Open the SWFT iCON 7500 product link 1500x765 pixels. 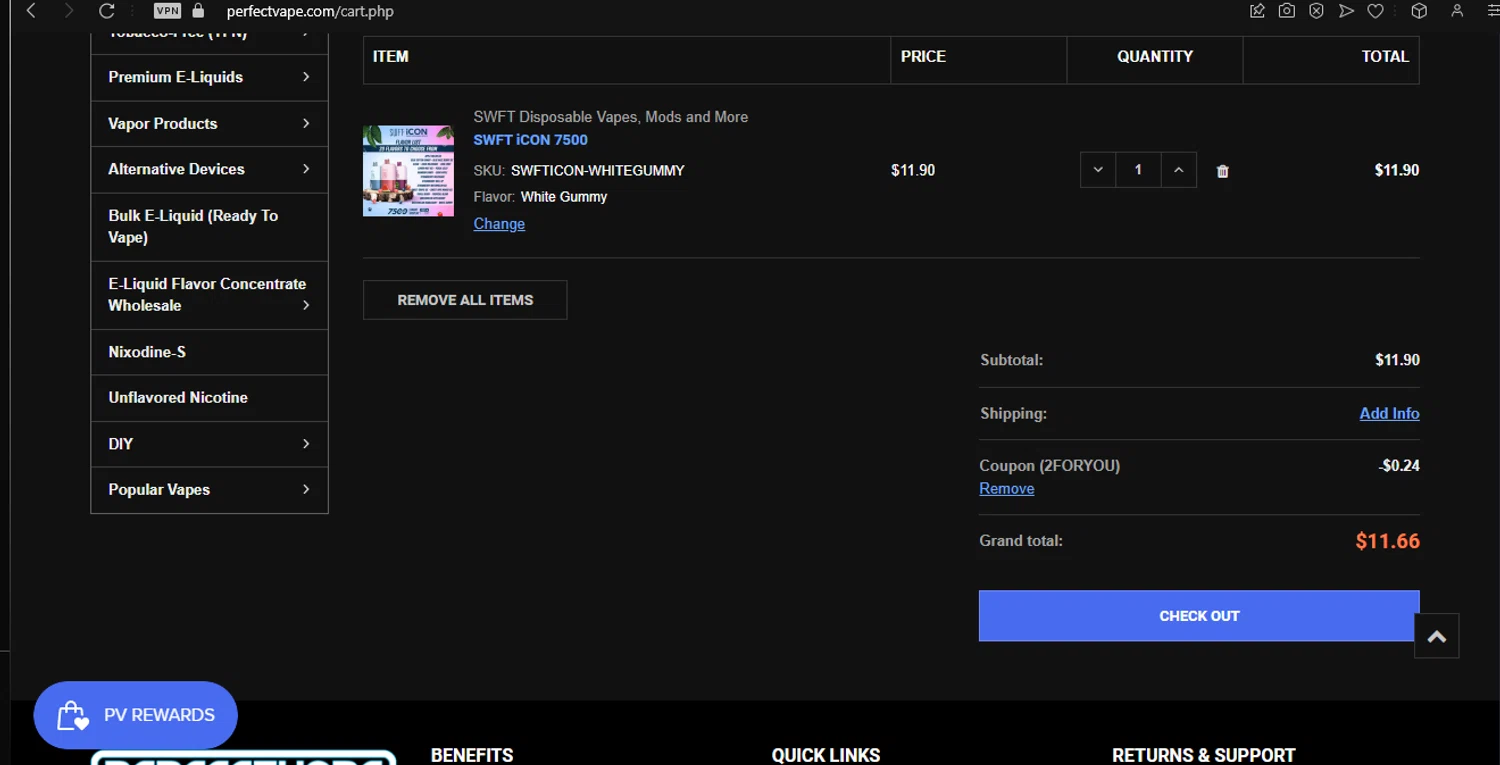tap(530, 140)
